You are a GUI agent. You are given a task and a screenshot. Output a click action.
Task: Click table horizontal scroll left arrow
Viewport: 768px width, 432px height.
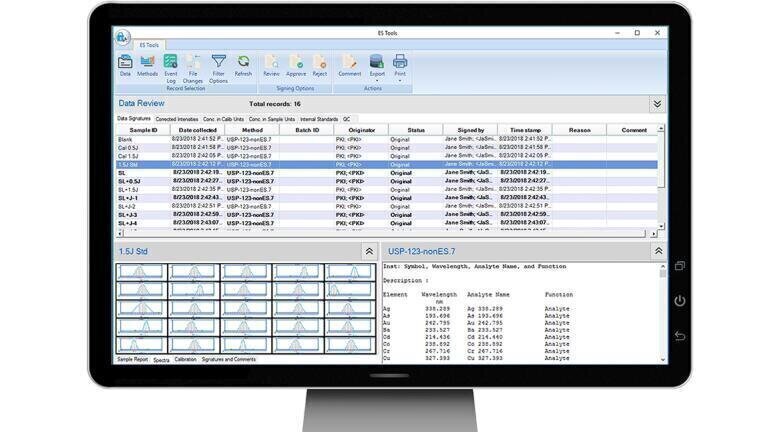[120, 234]
